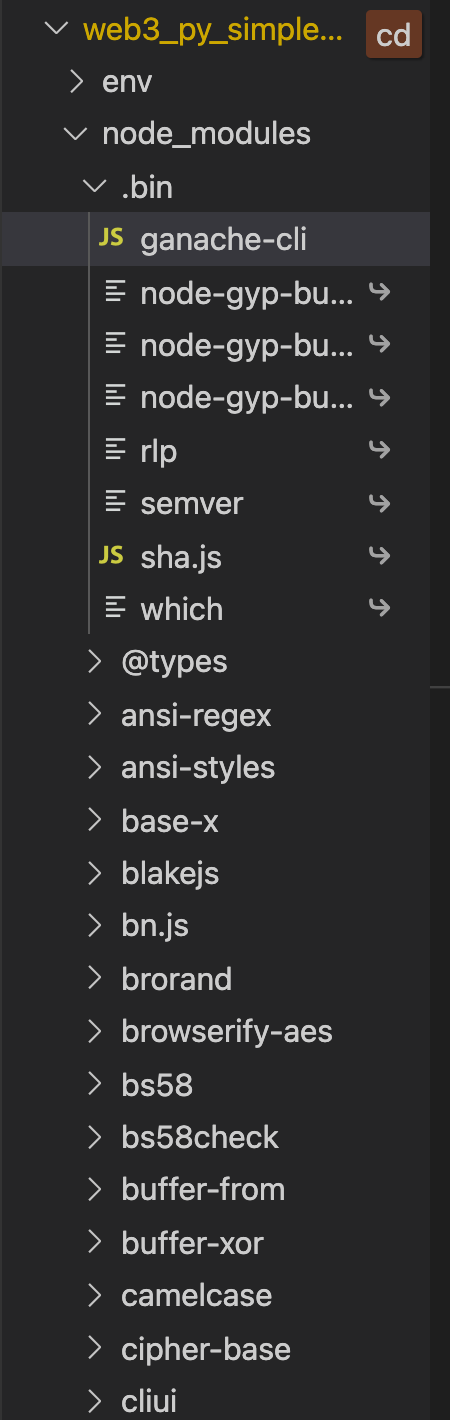Expand the env folder chevron
The image size is (450, 1420).
click(76, 82)
